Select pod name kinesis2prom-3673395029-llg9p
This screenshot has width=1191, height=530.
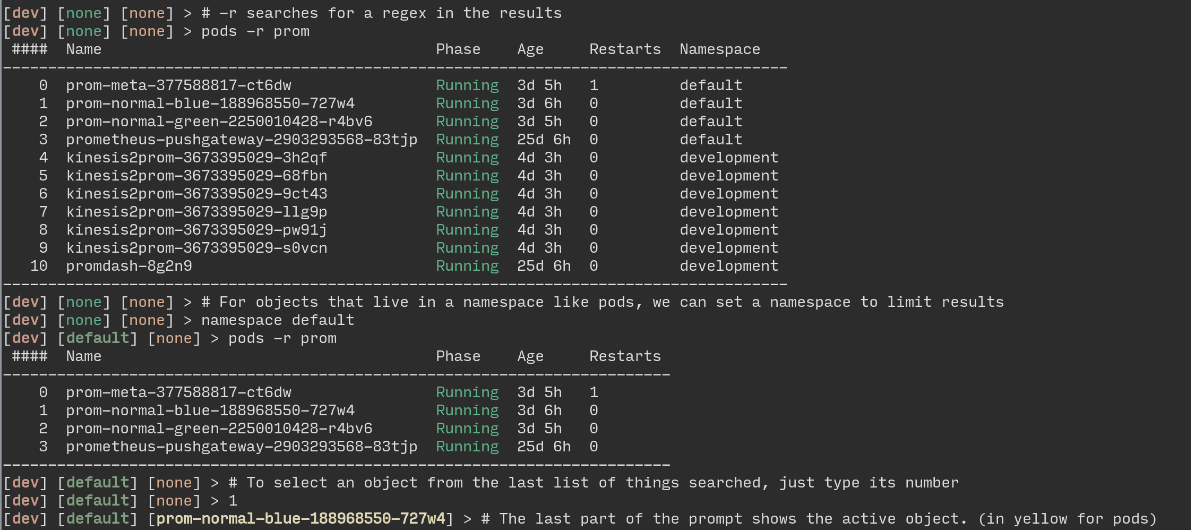coord(197,212)
